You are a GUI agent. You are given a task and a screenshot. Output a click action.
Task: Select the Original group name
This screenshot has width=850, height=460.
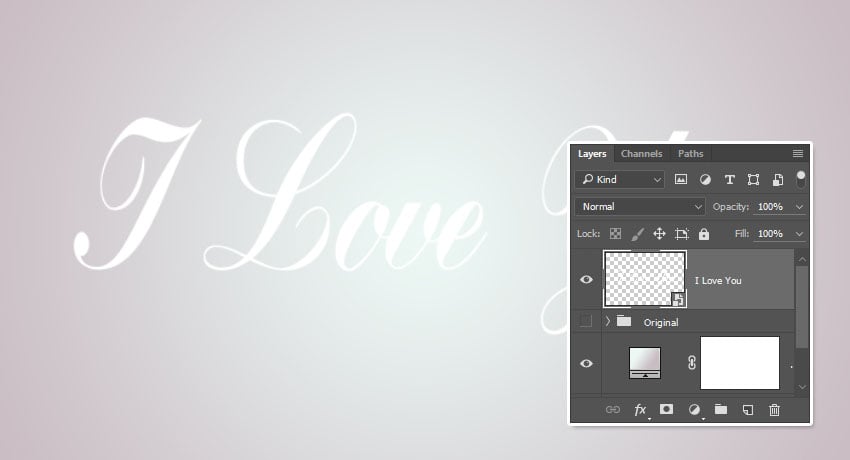tap(661, 322)
